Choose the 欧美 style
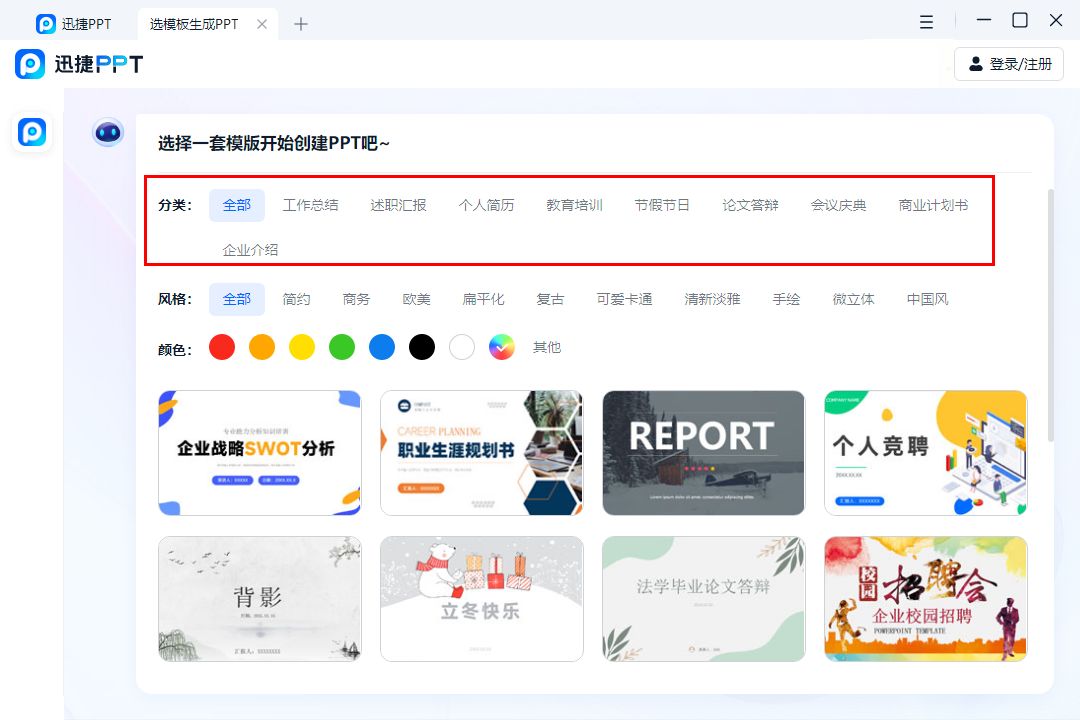This screenshot has height=720, width=1080. (416, 299)
